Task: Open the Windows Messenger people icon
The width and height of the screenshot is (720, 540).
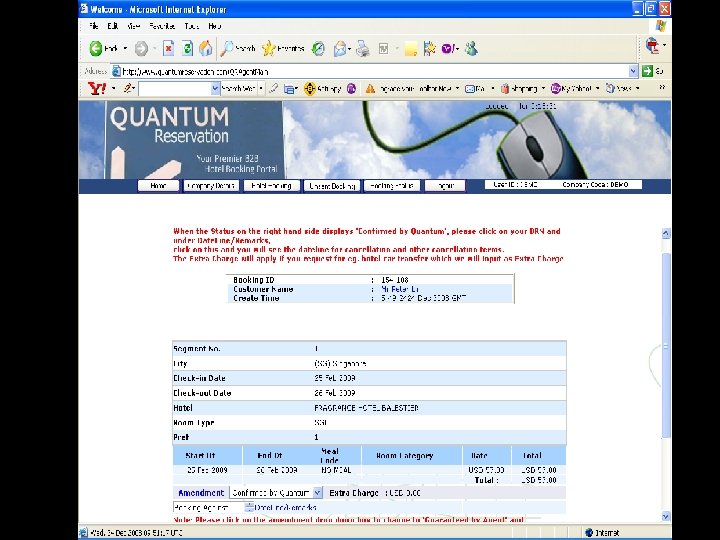Action: [471, 48]
